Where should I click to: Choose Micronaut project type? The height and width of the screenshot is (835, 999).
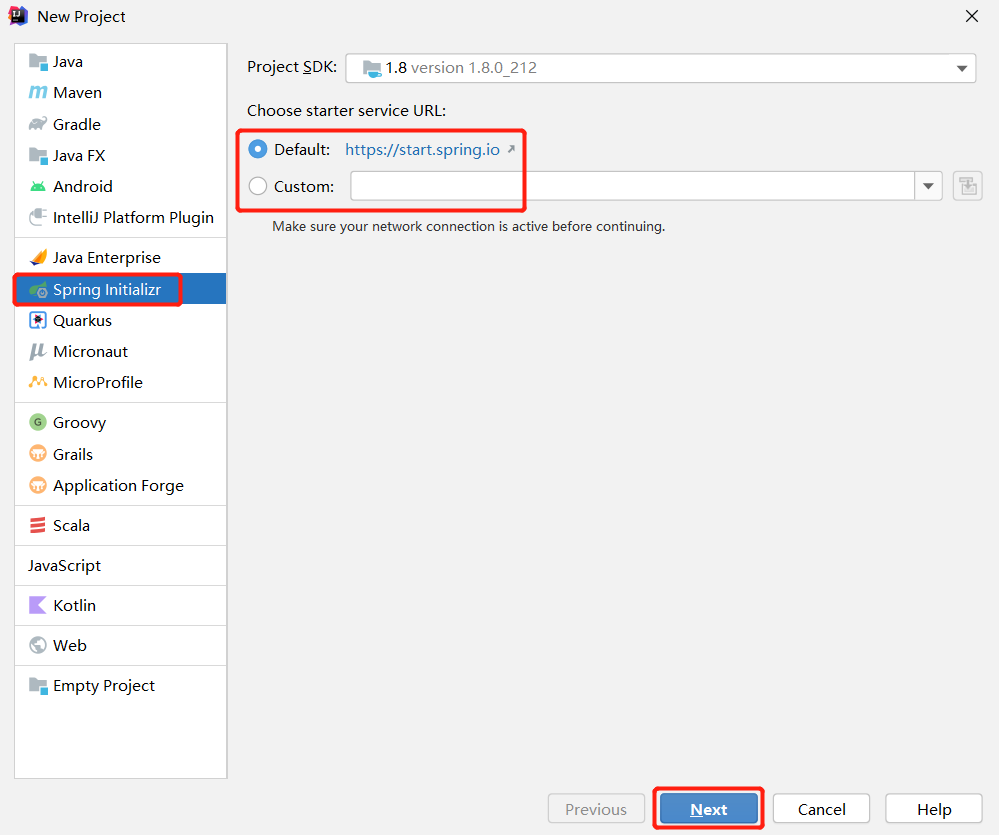pyautogui.click(x=90, y=352)
